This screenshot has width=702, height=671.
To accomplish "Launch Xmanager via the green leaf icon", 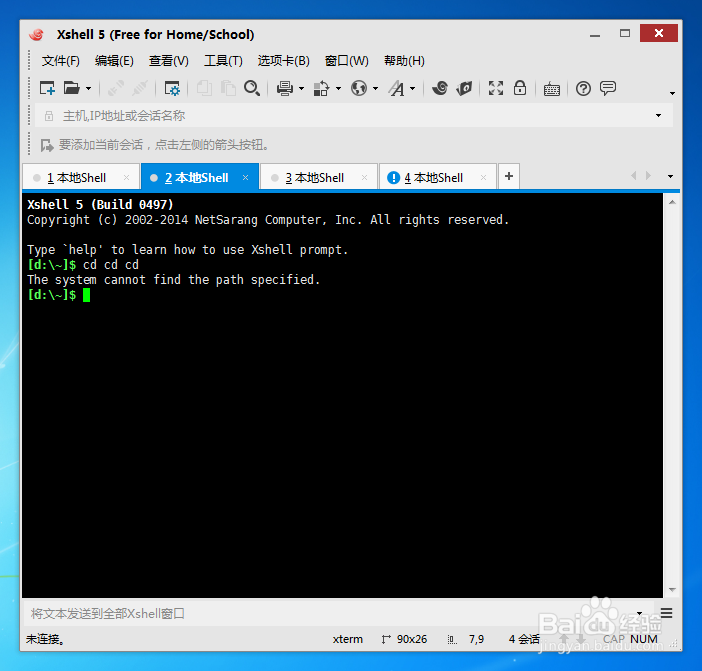I will tap(464, 88).
